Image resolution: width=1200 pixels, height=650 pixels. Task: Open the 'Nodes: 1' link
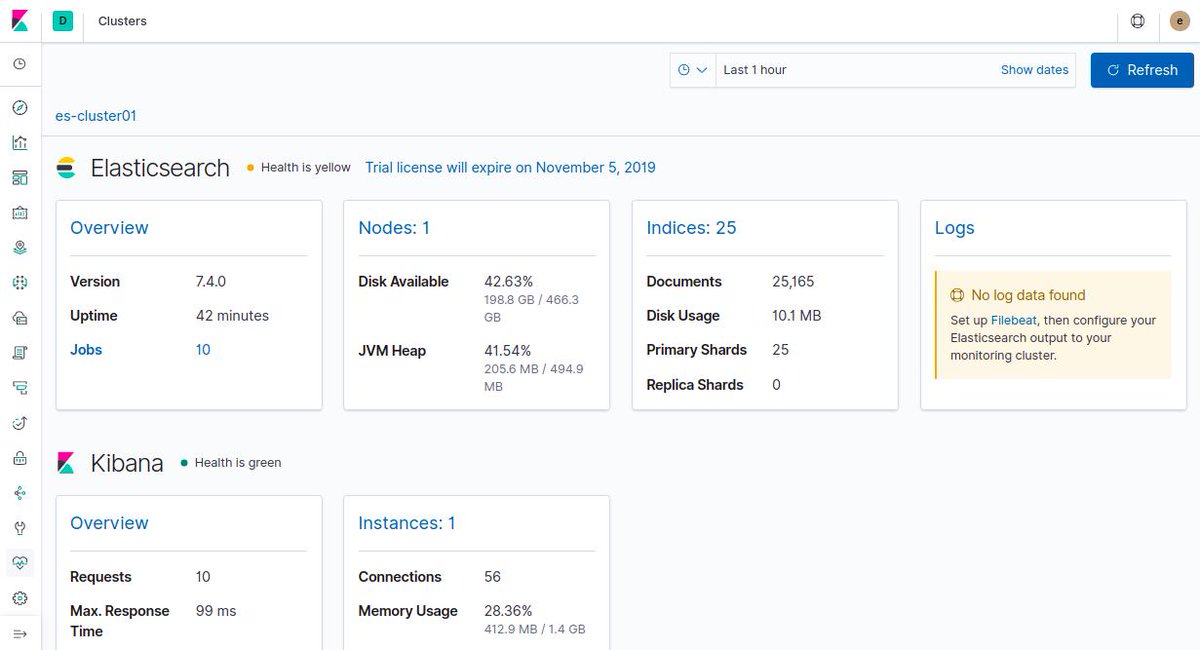pos(394,228)
